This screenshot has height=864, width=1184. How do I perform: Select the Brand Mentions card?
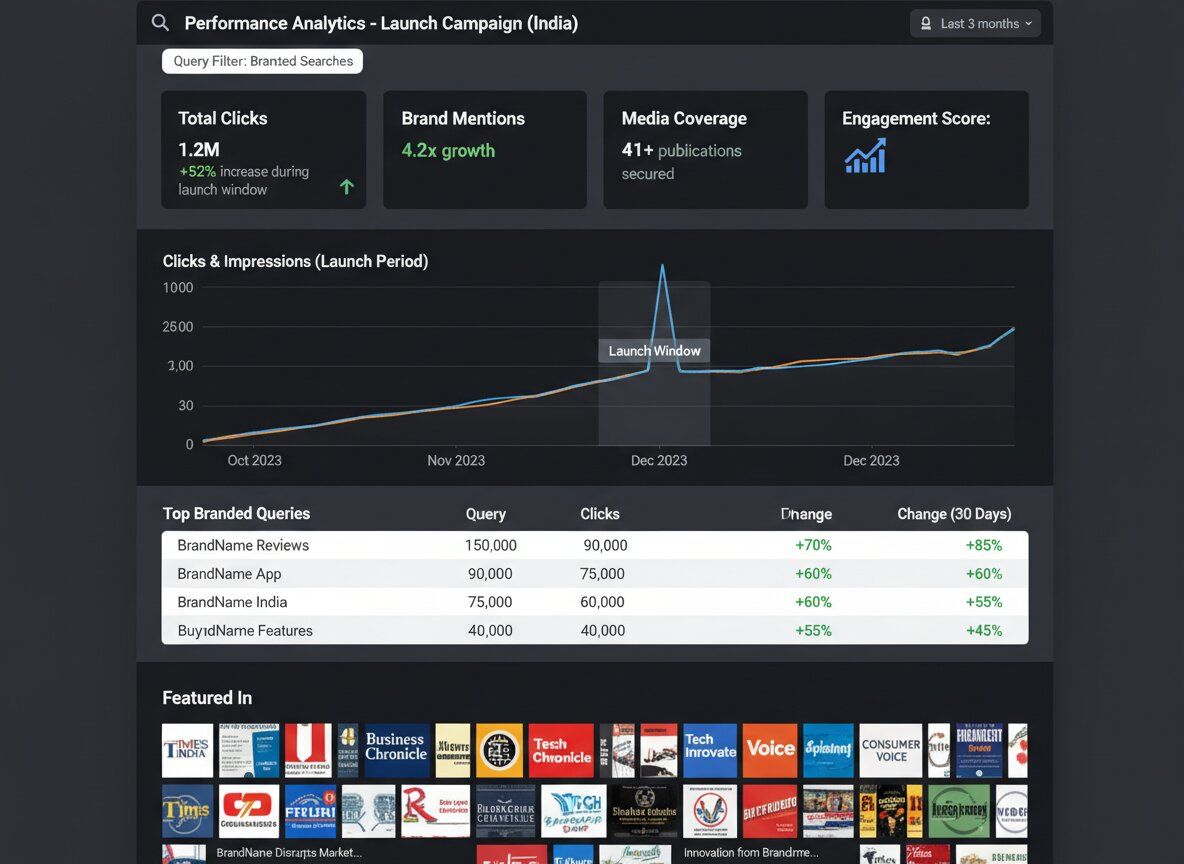point(484,149)
